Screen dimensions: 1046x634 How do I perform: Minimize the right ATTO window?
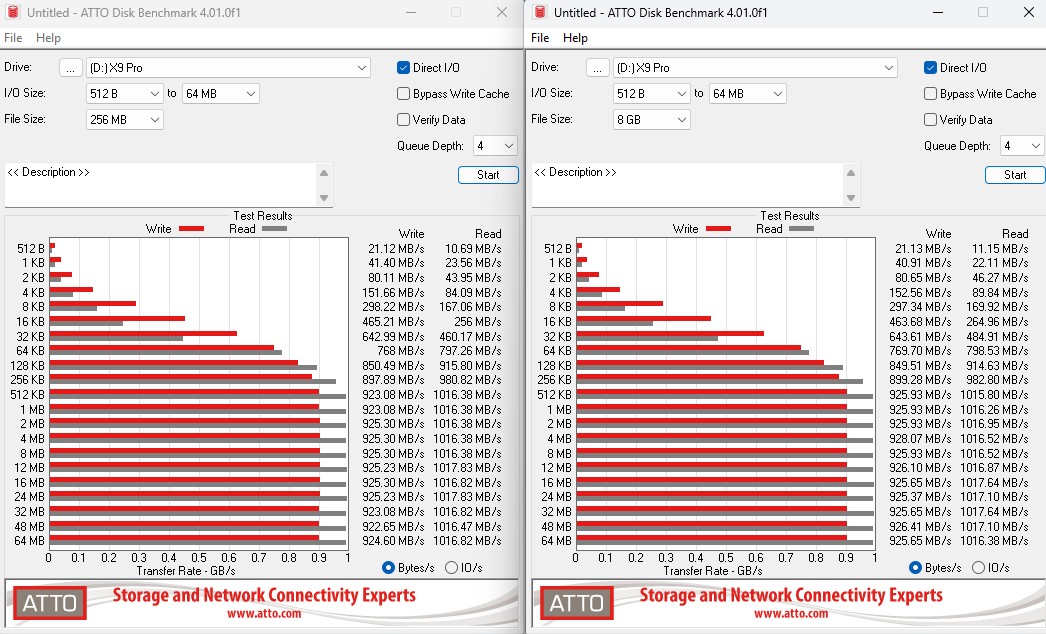[938, 13]
